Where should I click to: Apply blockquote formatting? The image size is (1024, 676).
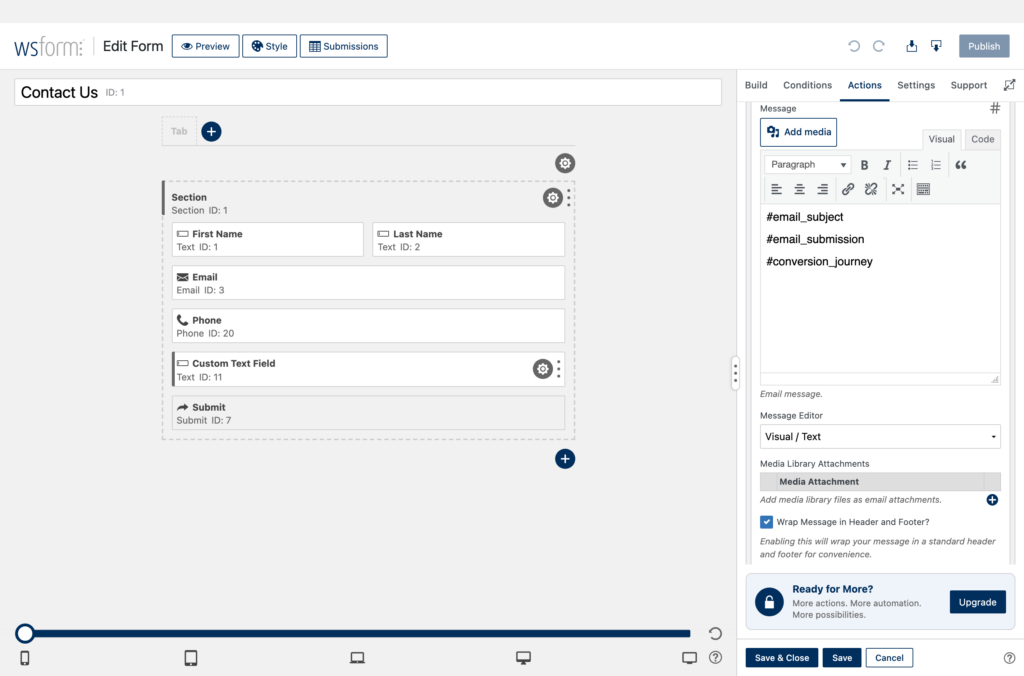tap(961, 165)
